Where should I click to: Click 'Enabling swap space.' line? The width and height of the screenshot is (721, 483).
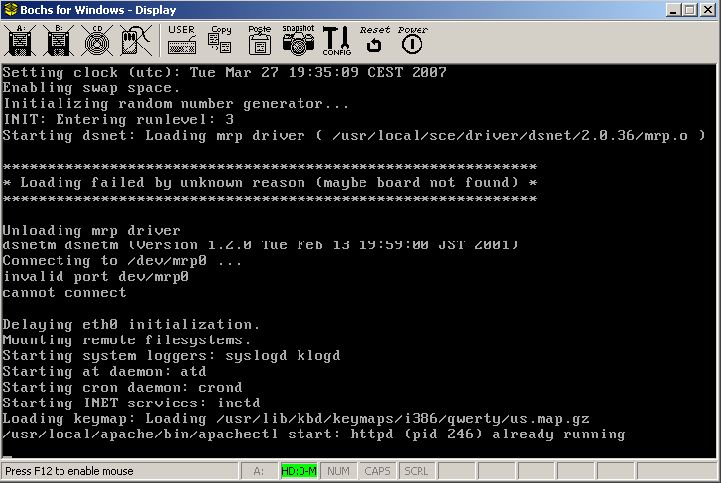click(x=92, y=88)
